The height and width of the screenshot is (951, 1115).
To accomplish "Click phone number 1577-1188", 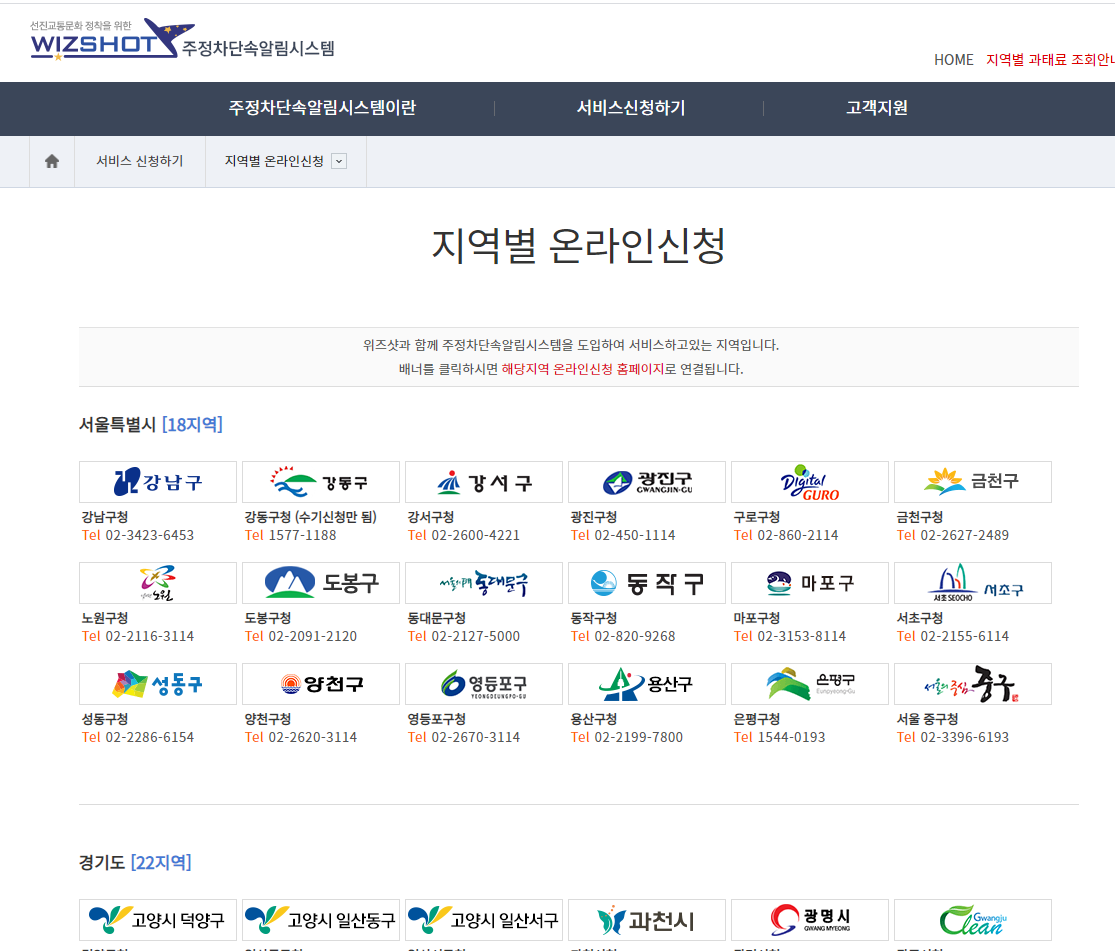I will [x=302, y=536].
